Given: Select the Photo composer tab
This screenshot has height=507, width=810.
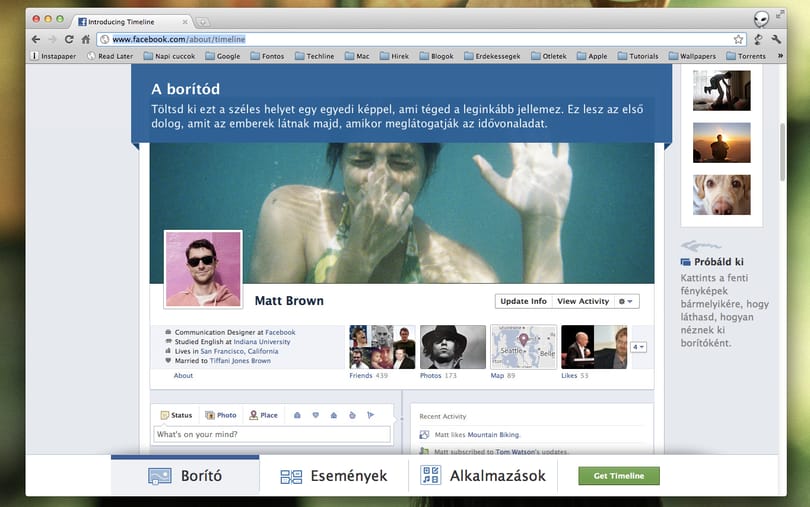Looking at the screenshot, I should 221,415.
